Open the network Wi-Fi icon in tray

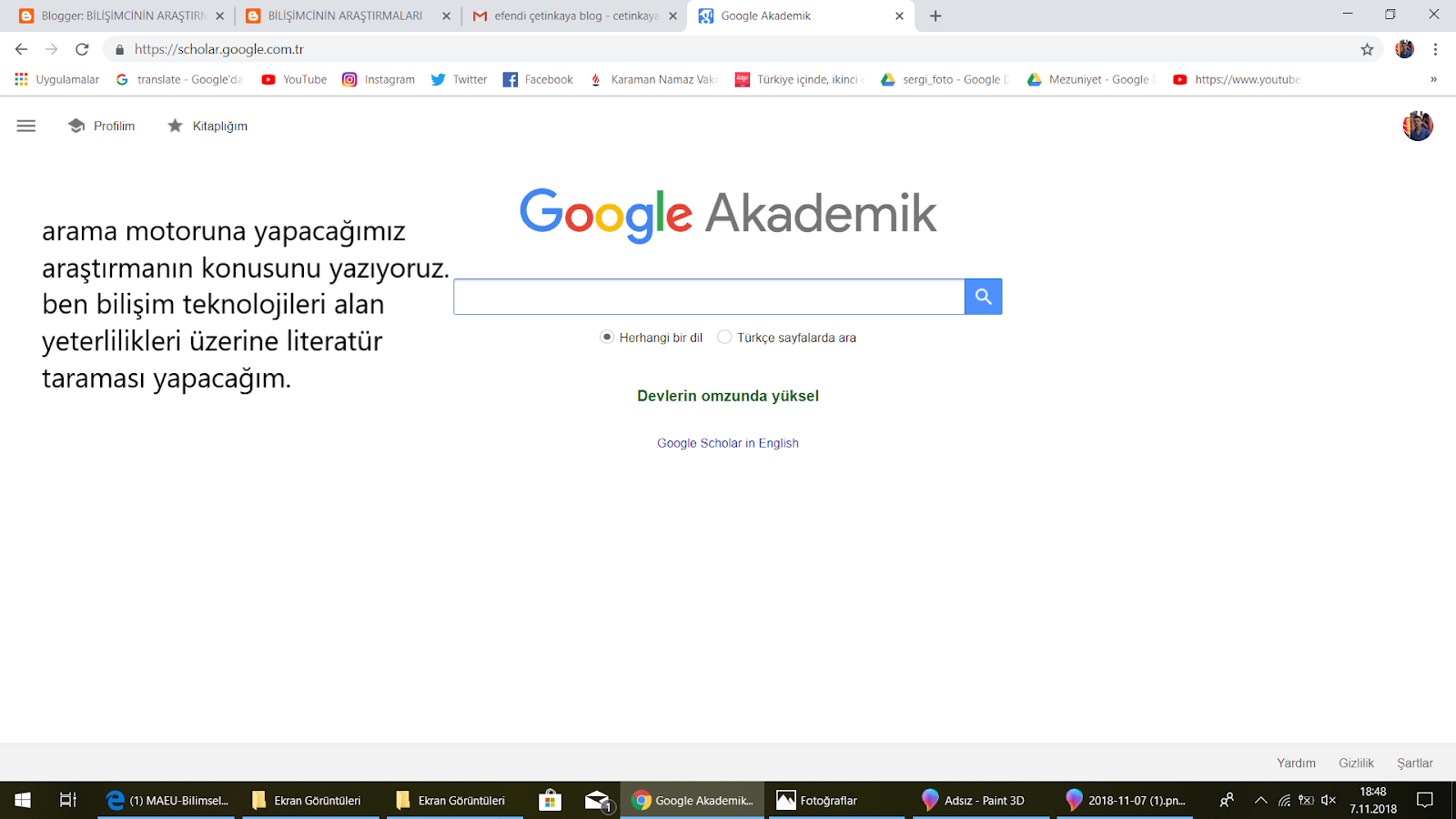(x=1284, y=800)
